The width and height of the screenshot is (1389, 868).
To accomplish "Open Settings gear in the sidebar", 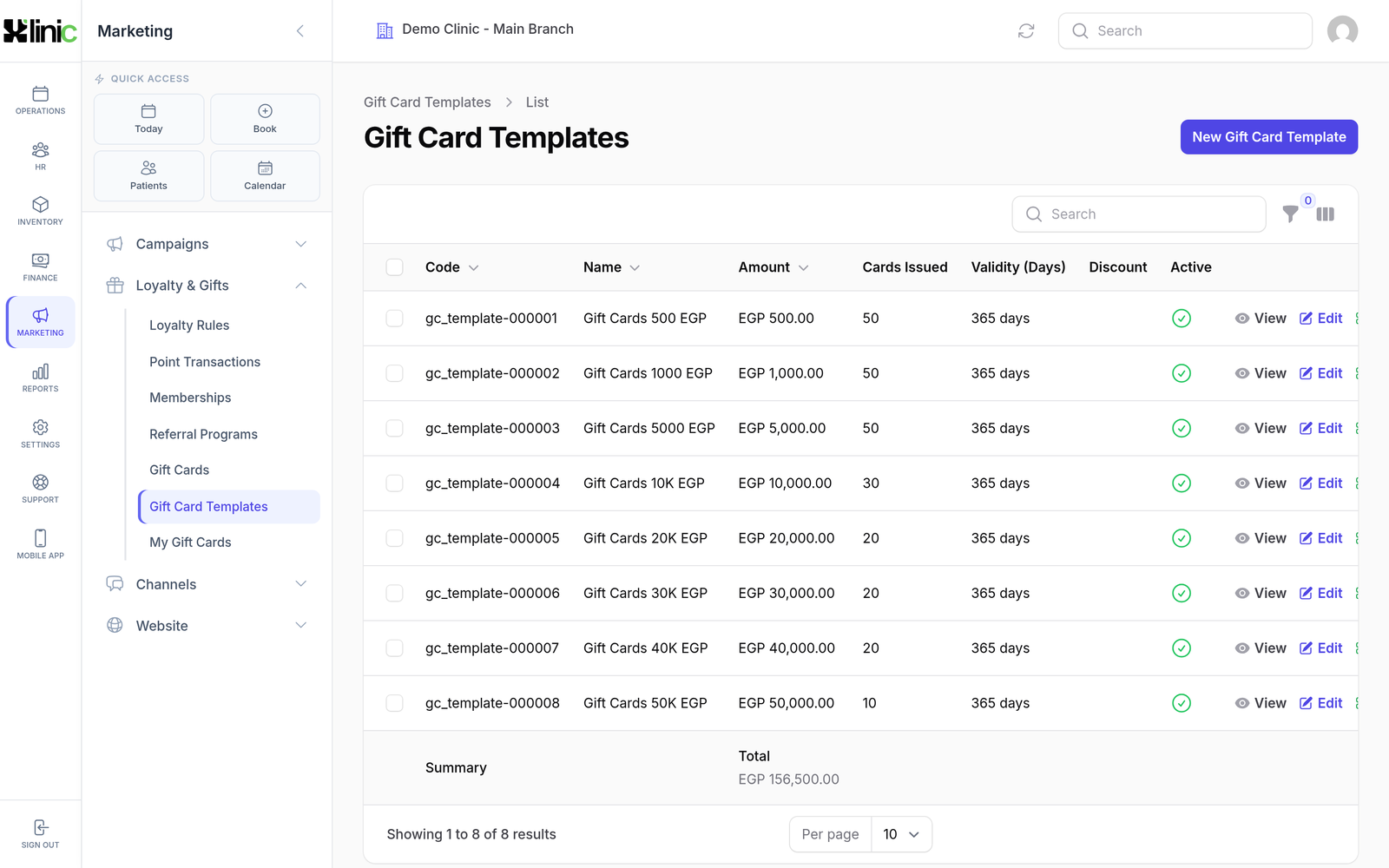I will tap(40, 434).
